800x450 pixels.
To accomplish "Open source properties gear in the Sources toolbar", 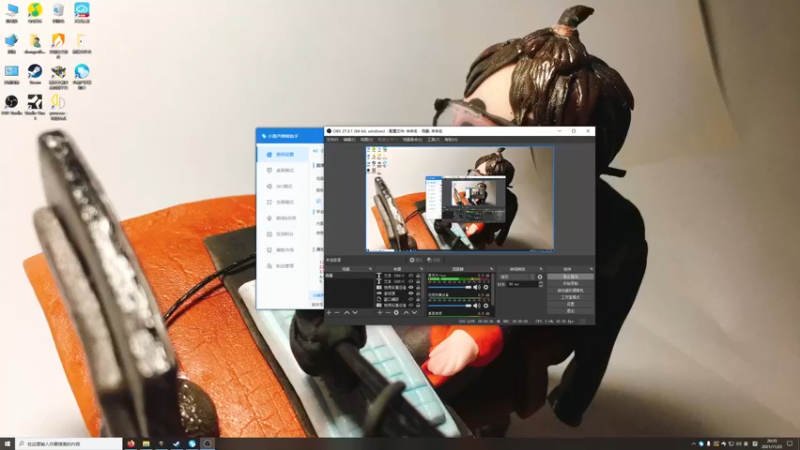I will [396, 312].
